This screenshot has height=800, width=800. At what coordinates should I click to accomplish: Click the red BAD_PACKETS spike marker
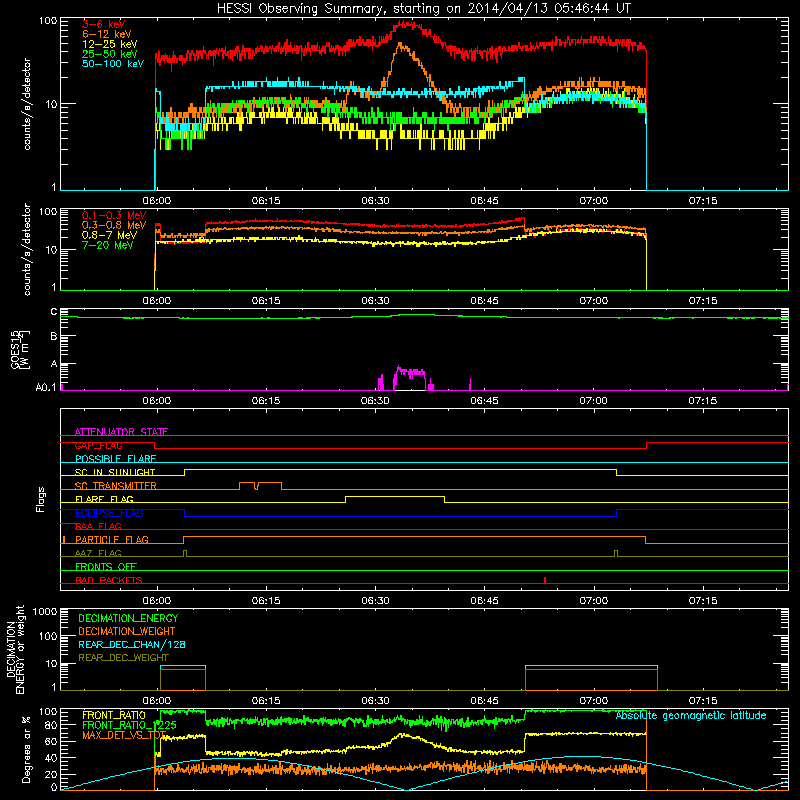point(545,580)
